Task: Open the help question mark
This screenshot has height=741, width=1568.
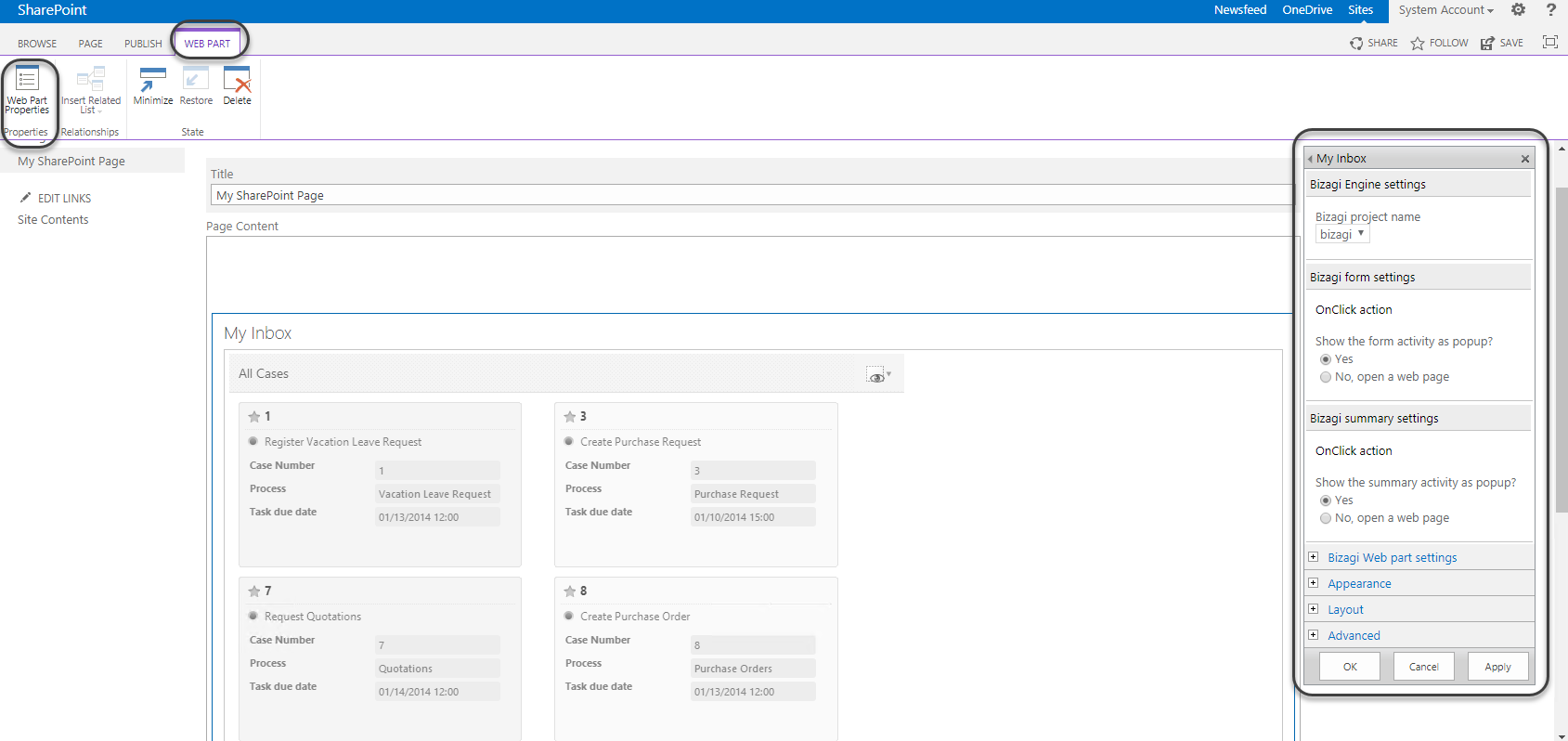Action: point(1550,10)
